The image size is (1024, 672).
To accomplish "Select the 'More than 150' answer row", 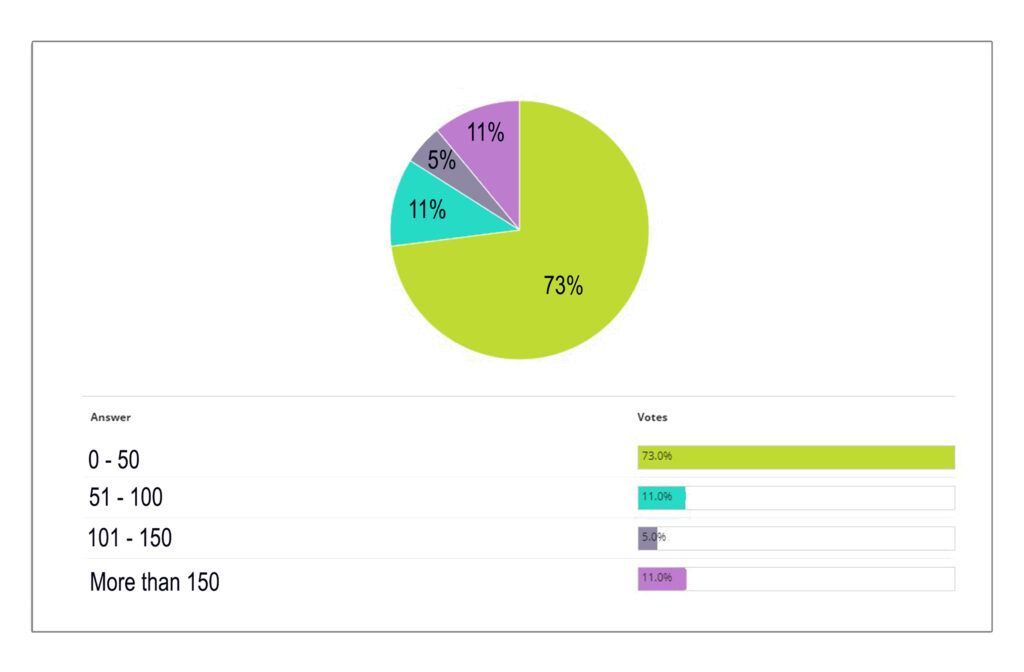I will pyautogui.click(x=519, y=581).
